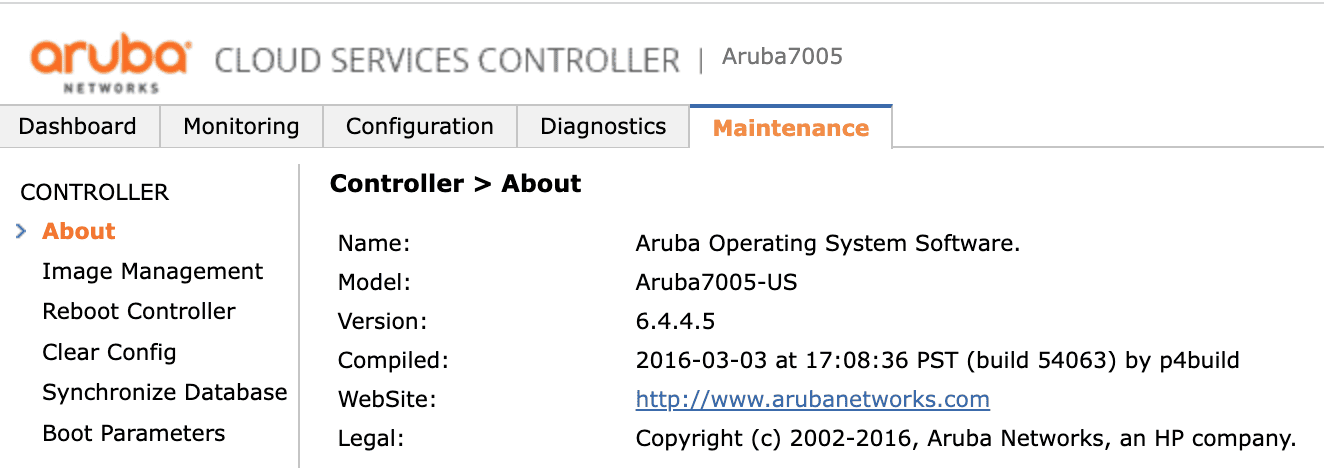The height and width of the screenshot is (468, 1324).
Task: Click the Controller > About breadcrumb heading
Action: point(455,184)
